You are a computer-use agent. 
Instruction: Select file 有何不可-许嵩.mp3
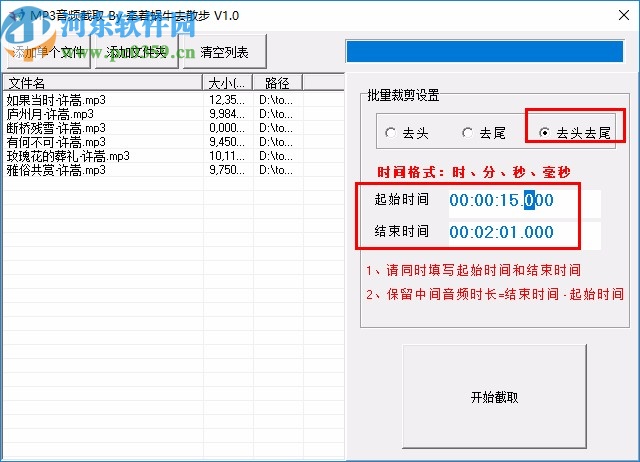(56, 142)
